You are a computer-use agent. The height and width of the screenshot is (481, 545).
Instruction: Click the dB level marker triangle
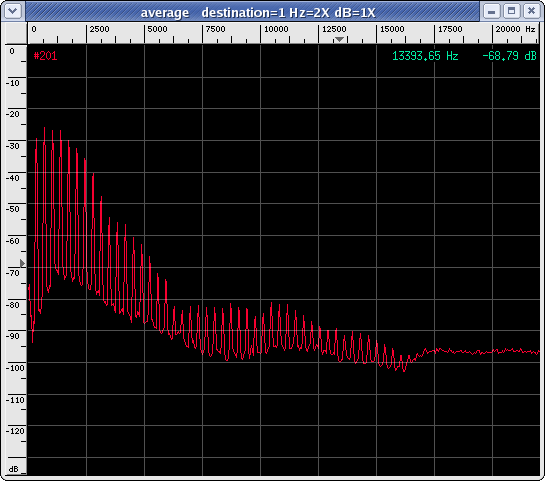click(23, 263)
